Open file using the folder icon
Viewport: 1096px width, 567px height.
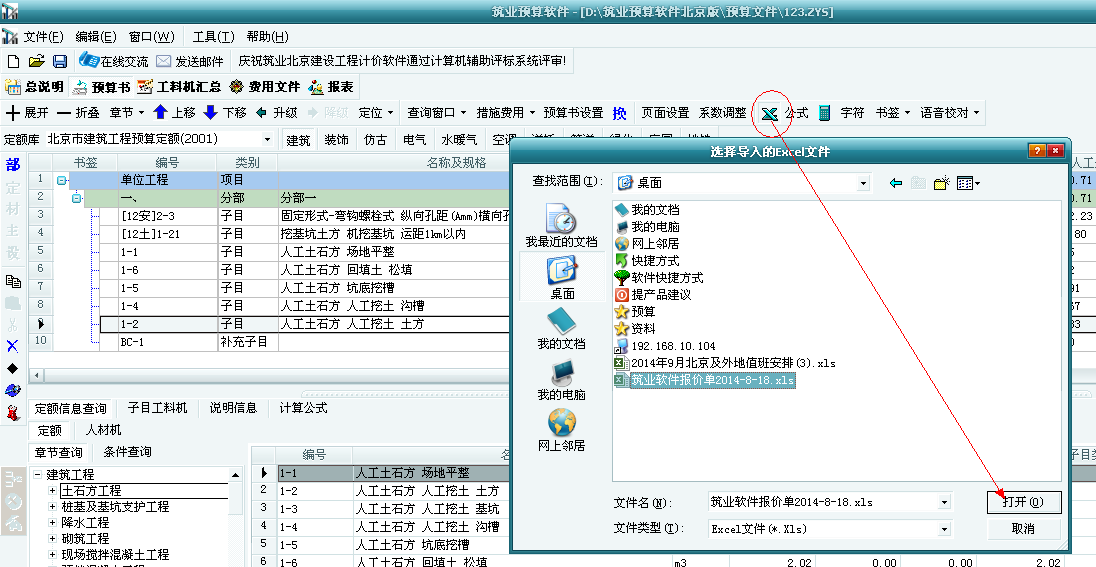click(37, 62)
